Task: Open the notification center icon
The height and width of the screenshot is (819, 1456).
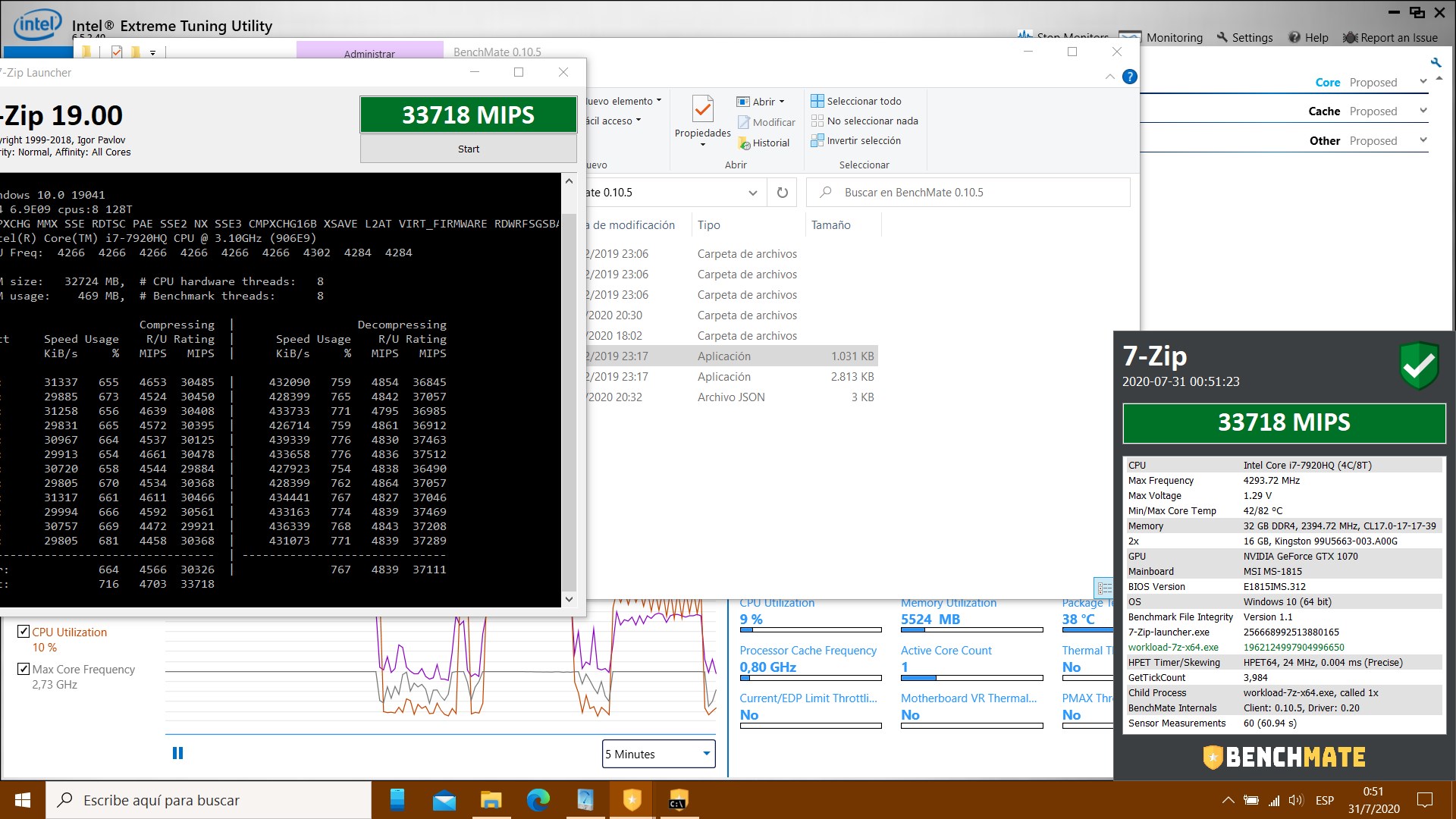Action: (1425, 800)
